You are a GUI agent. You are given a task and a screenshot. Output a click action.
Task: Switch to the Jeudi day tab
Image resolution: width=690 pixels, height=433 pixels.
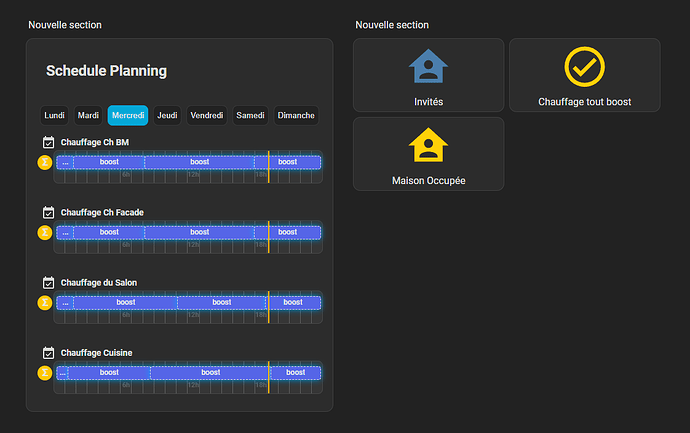[x=167, y=115]
